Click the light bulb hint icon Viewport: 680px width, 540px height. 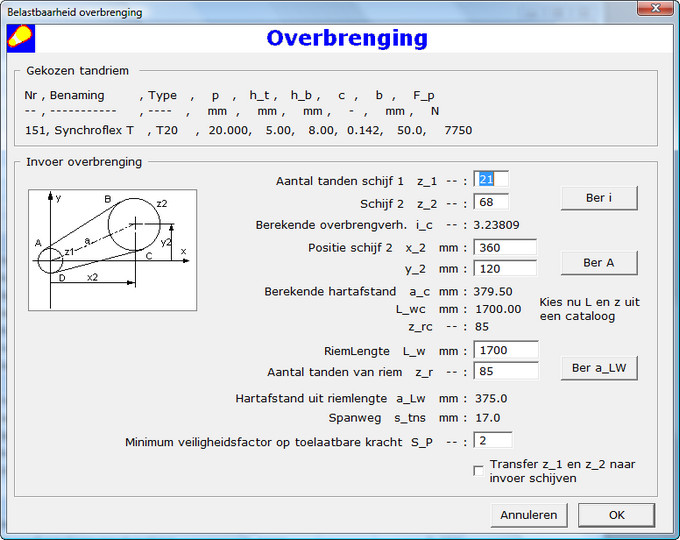point(21,39)
